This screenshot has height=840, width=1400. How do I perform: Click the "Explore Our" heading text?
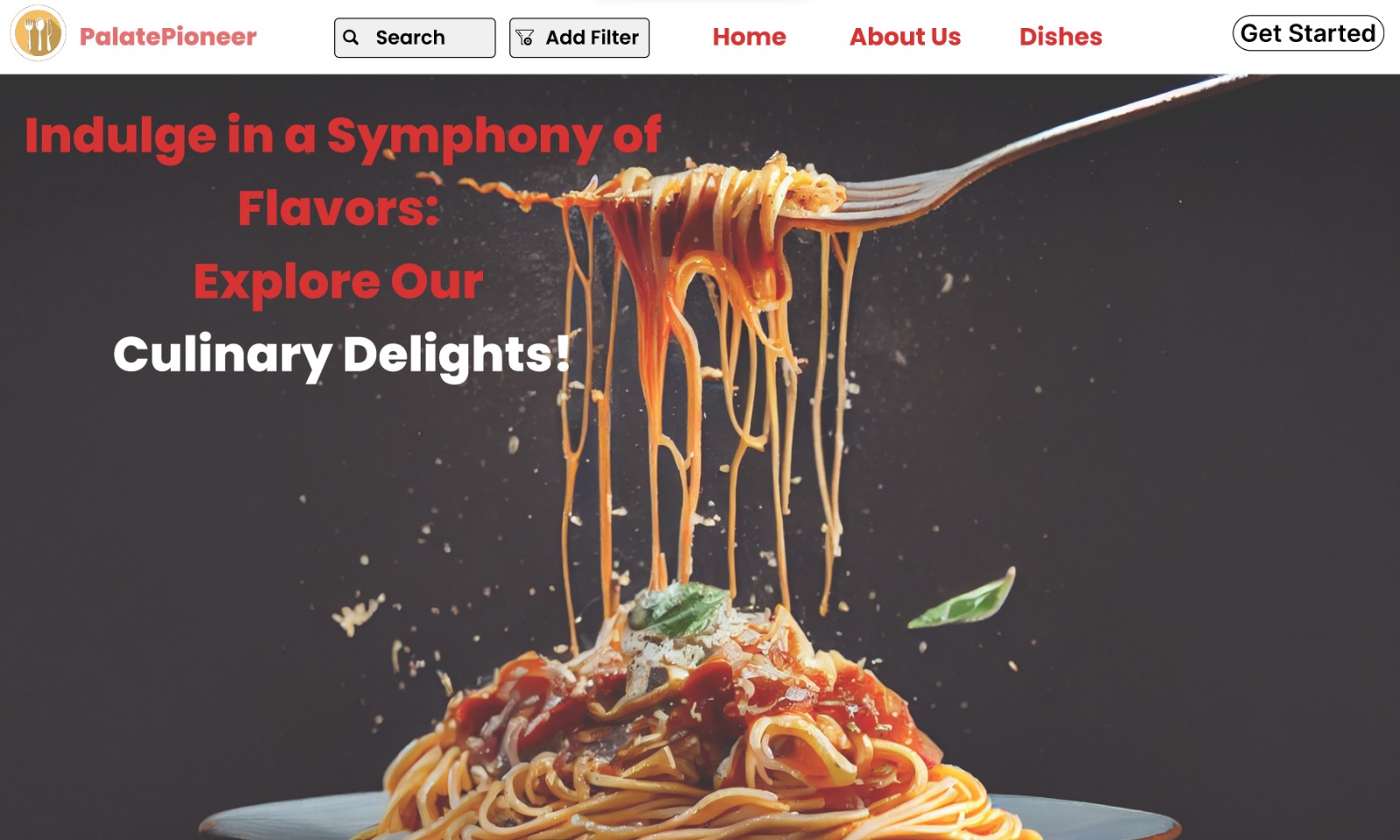[x=338, y=281]
